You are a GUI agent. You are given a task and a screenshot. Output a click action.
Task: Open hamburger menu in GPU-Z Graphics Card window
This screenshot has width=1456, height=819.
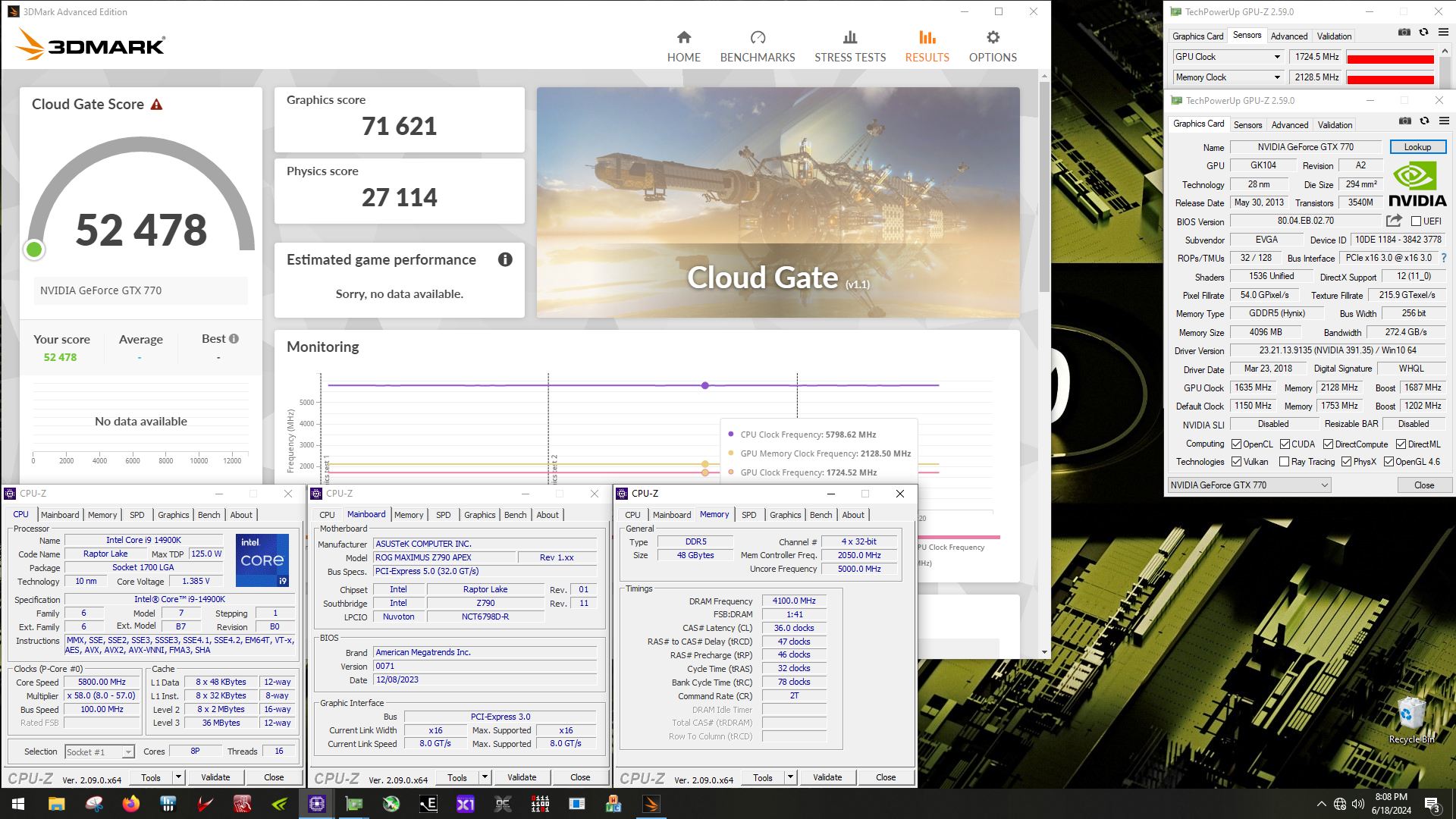pyautogui.click(x=1444, y=121)
